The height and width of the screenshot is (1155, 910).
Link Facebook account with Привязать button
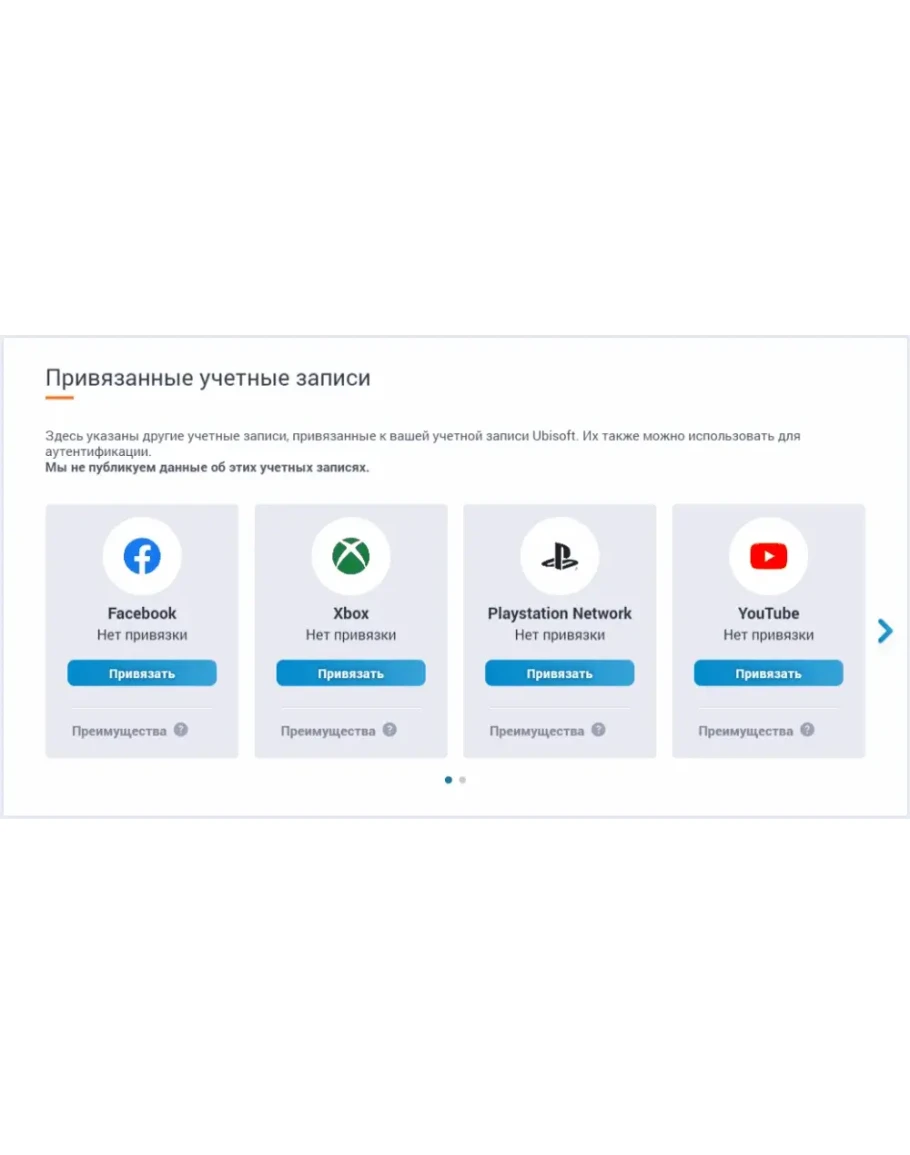(x=142, y=673)
